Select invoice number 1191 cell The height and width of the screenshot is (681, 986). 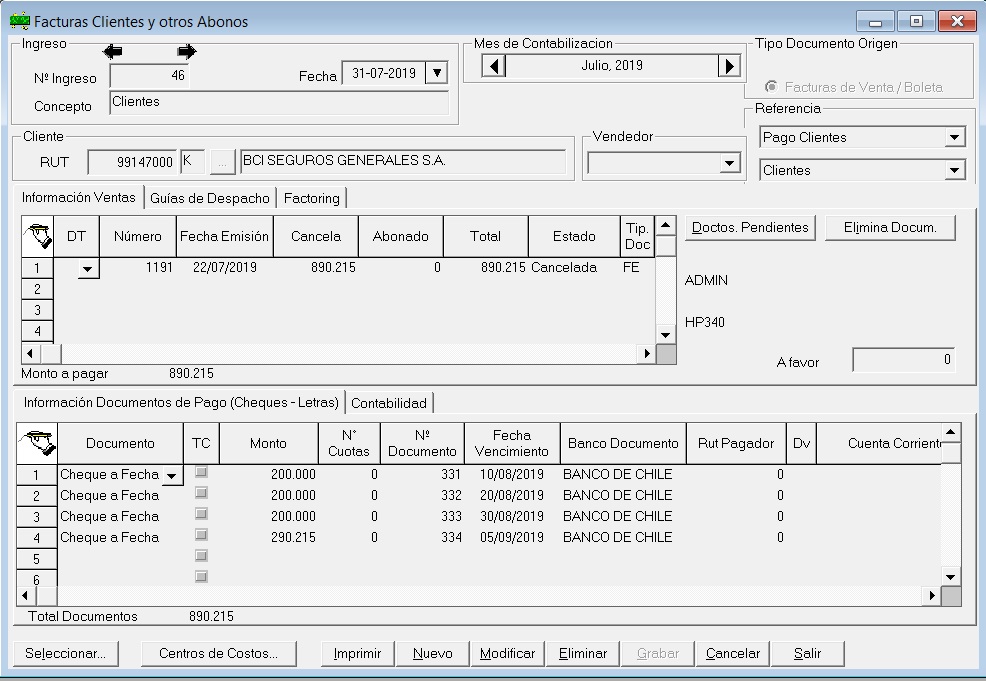pyautogui.click(x=138, y=268)
